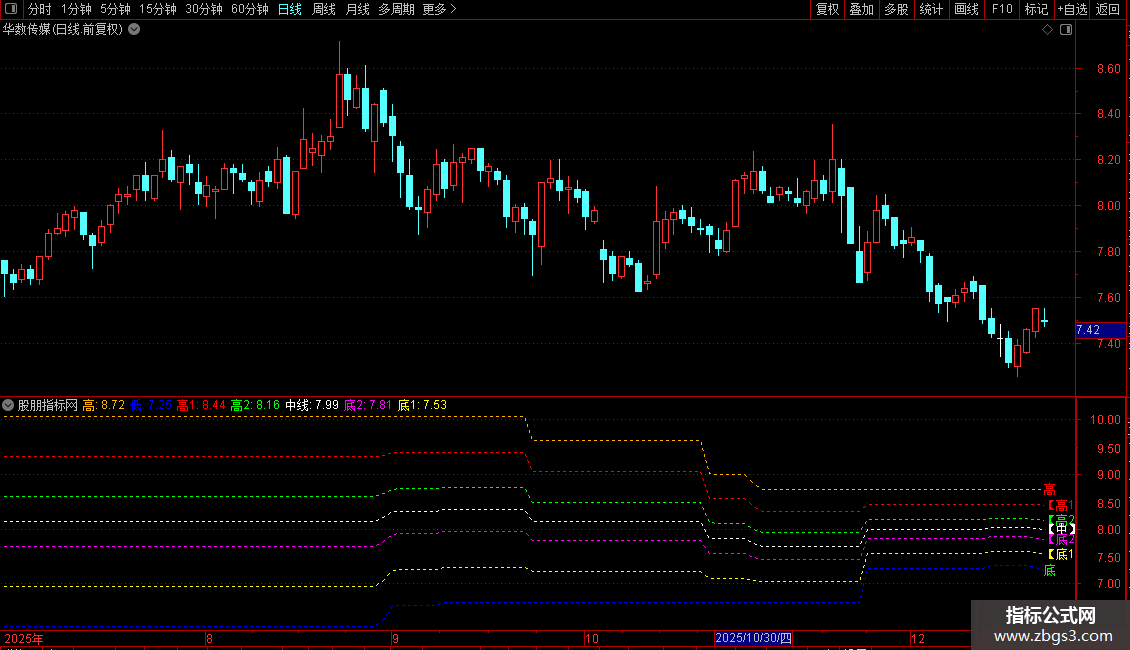1130x650 pixels.
Task: Add stock with +自选 button
Action: [x=1072, y=9]
